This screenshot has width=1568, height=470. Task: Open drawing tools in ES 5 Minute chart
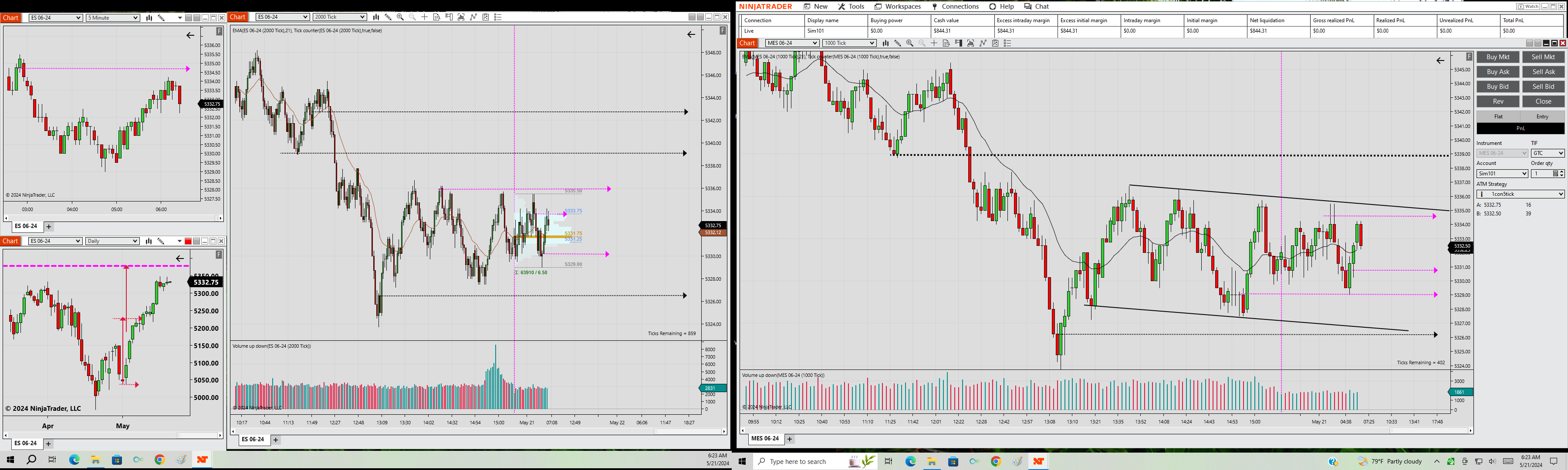click(161, 18)
